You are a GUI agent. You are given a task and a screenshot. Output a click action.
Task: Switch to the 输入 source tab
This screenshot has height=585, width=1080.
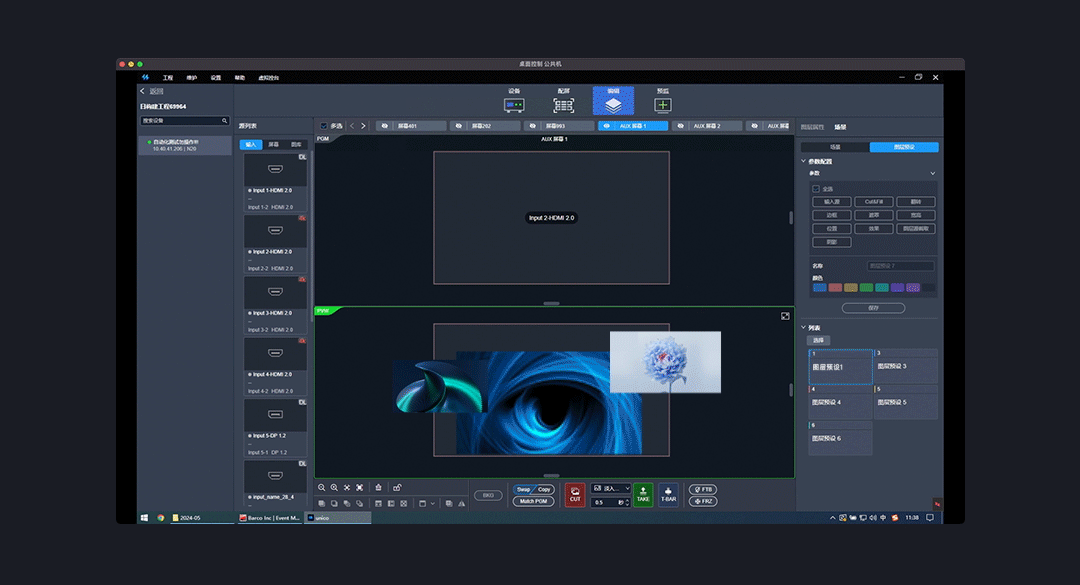(x=251, y=145)
